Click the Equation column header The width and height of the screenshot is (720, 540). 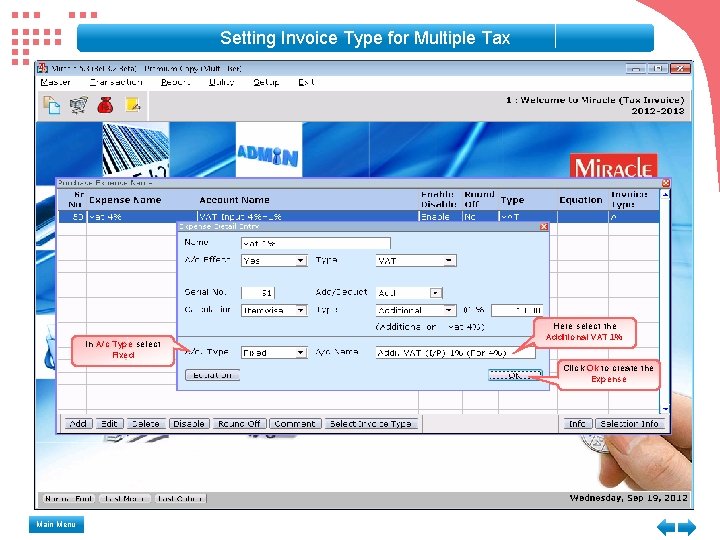(581, 200)
